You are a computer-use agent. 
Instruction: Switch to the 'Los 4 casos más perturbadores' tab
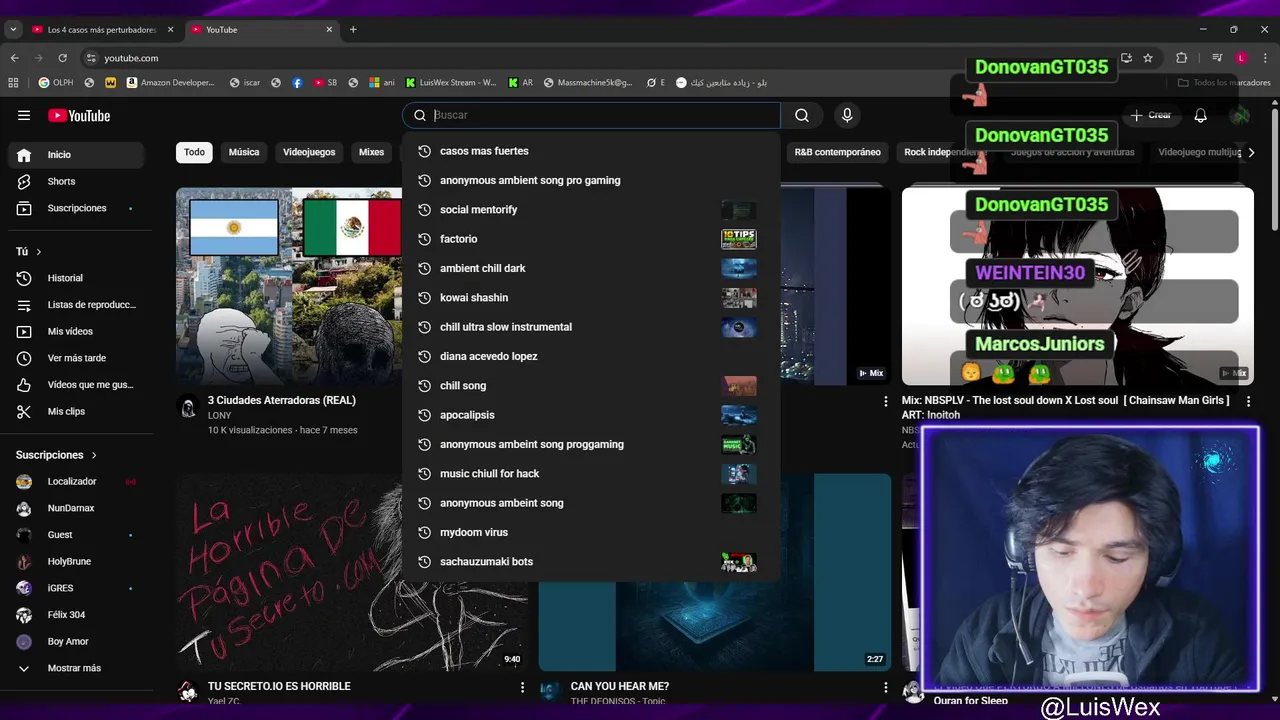pos(102,30)
